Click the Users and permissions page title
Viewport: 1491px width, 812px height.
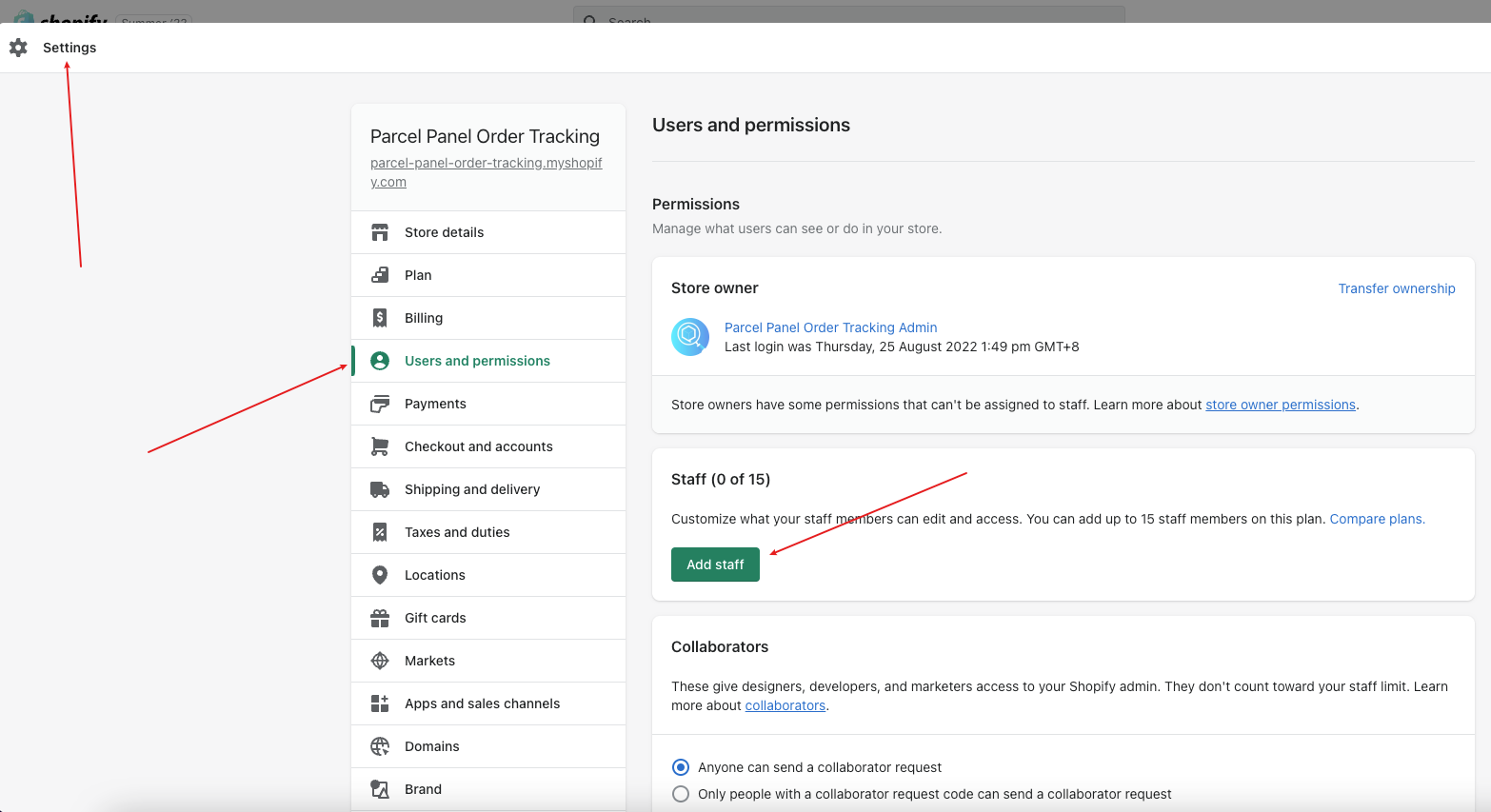(x=751, y=125)
